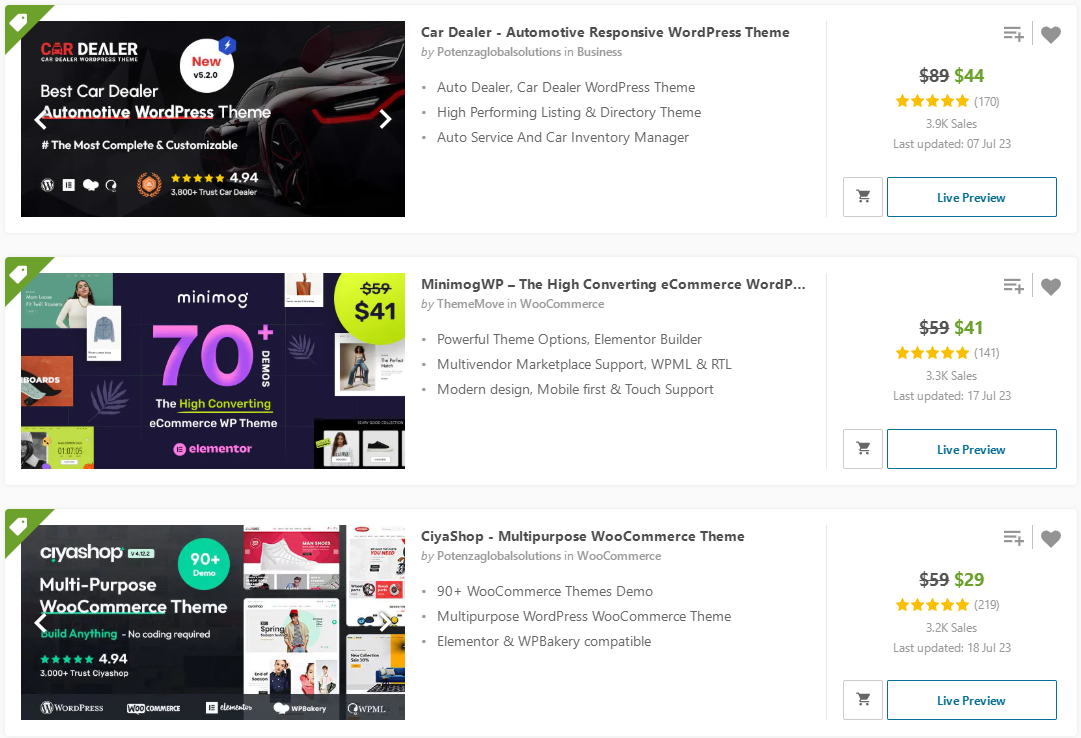Add CiyaShop theme to collection

pyautogui.click(x=1013, y=538)
